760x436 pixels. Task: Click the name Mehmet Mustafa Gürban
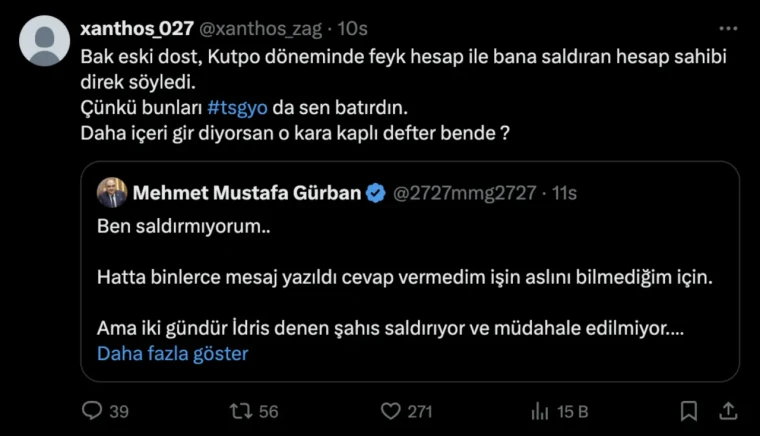tap(246, 193)
